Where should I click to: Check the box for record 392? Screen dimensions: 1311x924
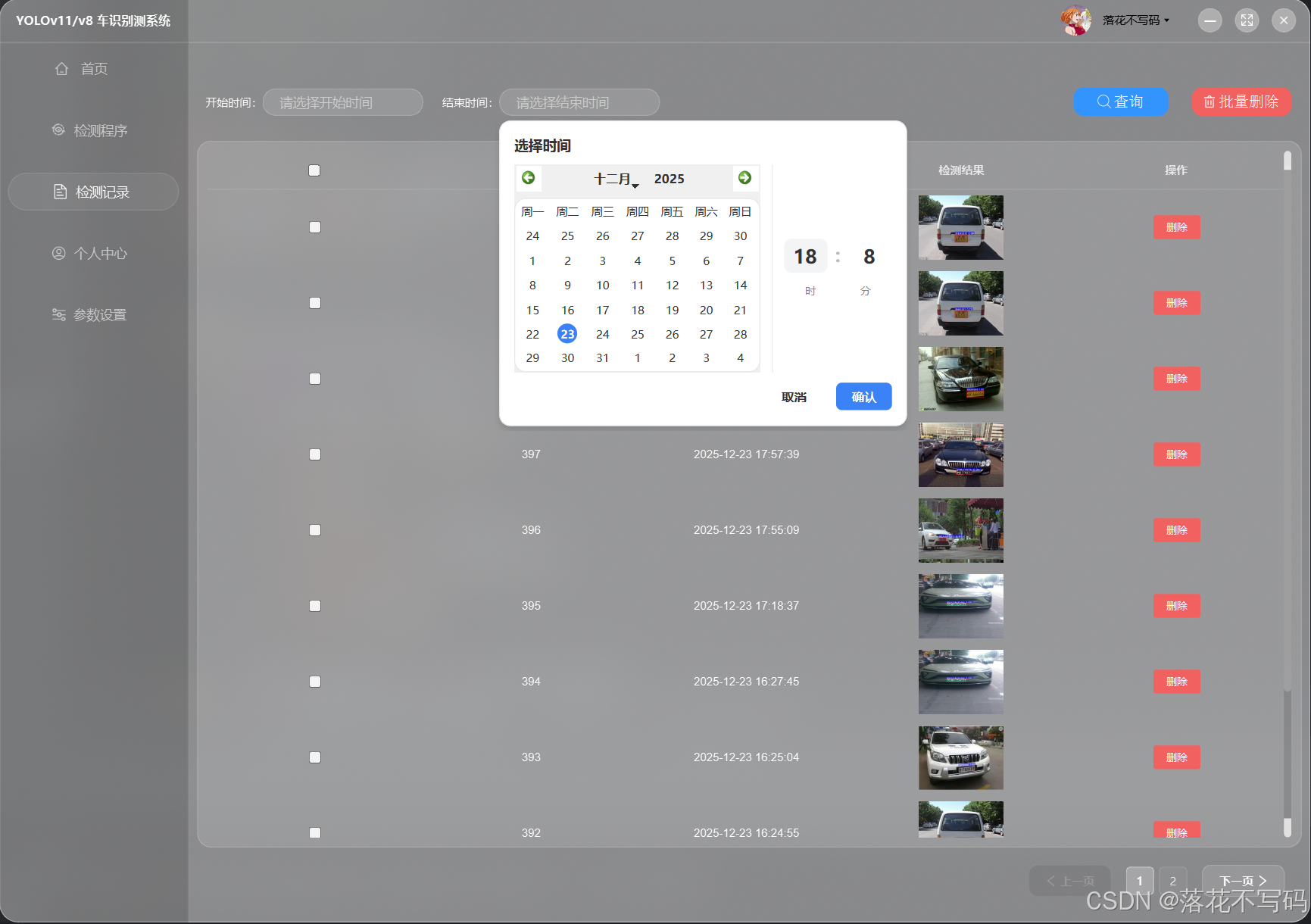click(x=315, y=832)
